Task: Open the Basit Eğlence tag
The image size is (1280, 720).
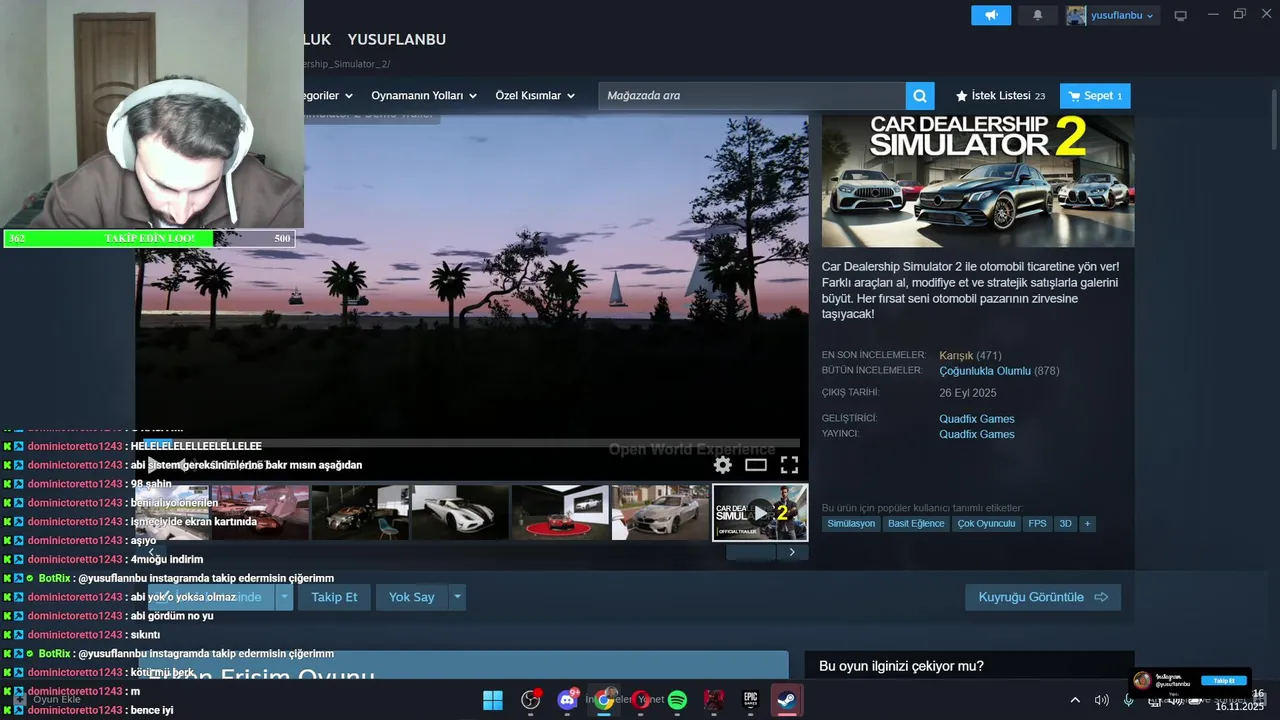Action: coord(916,524)
